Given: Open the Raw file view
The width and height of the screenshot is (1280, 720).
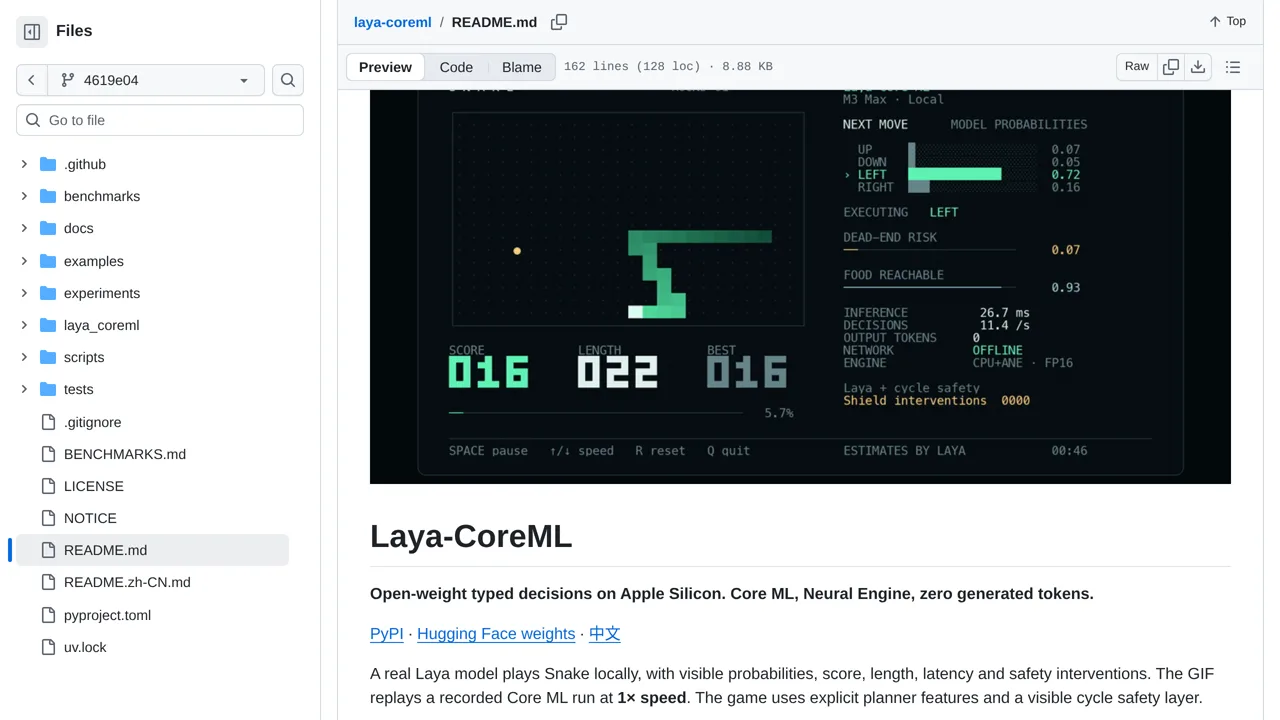Looking at the screenshot, I should coord(1137,66).
